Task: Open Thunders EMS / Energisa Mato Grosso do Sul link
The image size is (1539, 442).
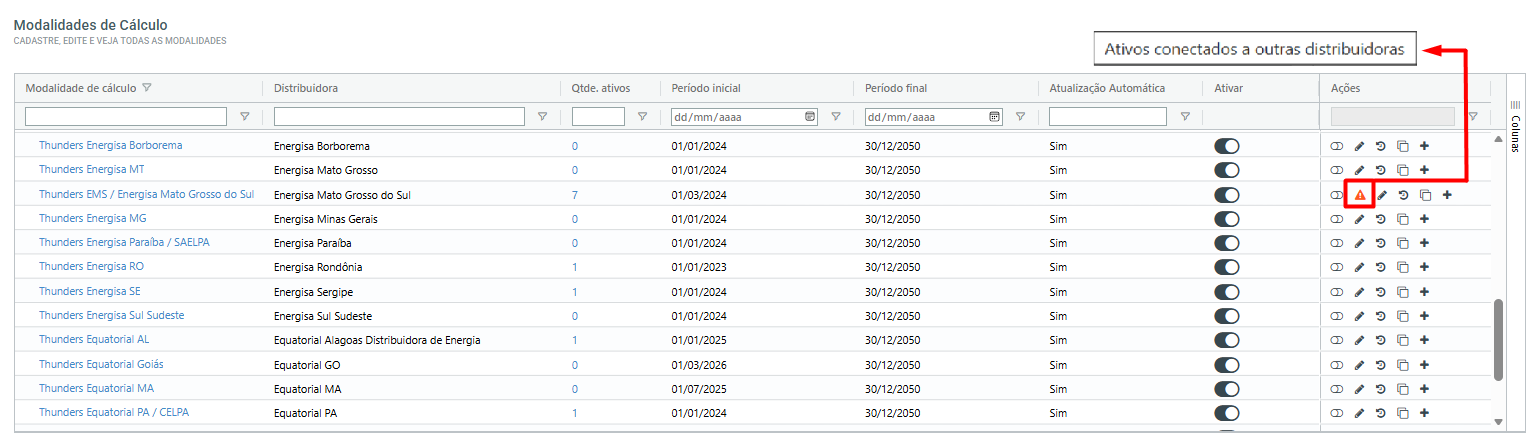Action: point(146,194)
